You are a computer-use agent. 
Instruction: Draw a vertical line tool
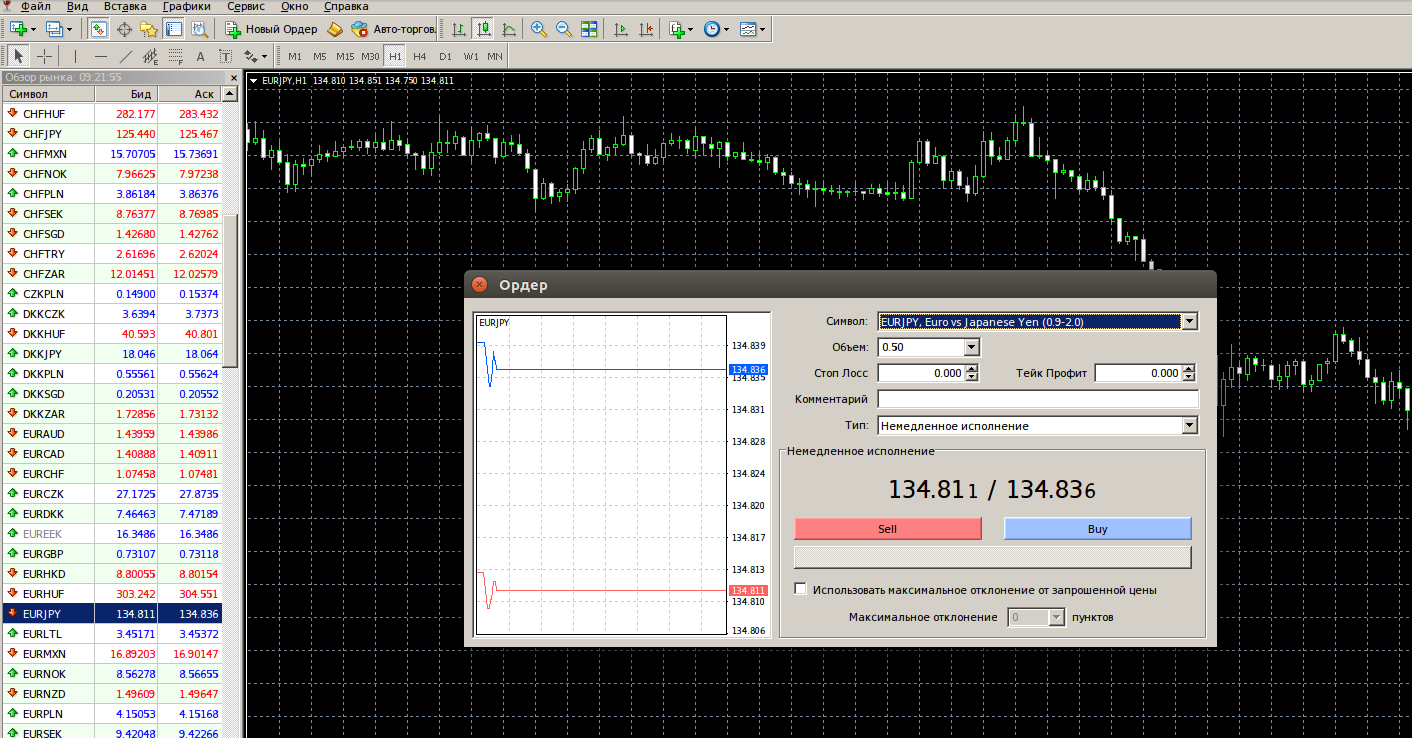[76, 56]
